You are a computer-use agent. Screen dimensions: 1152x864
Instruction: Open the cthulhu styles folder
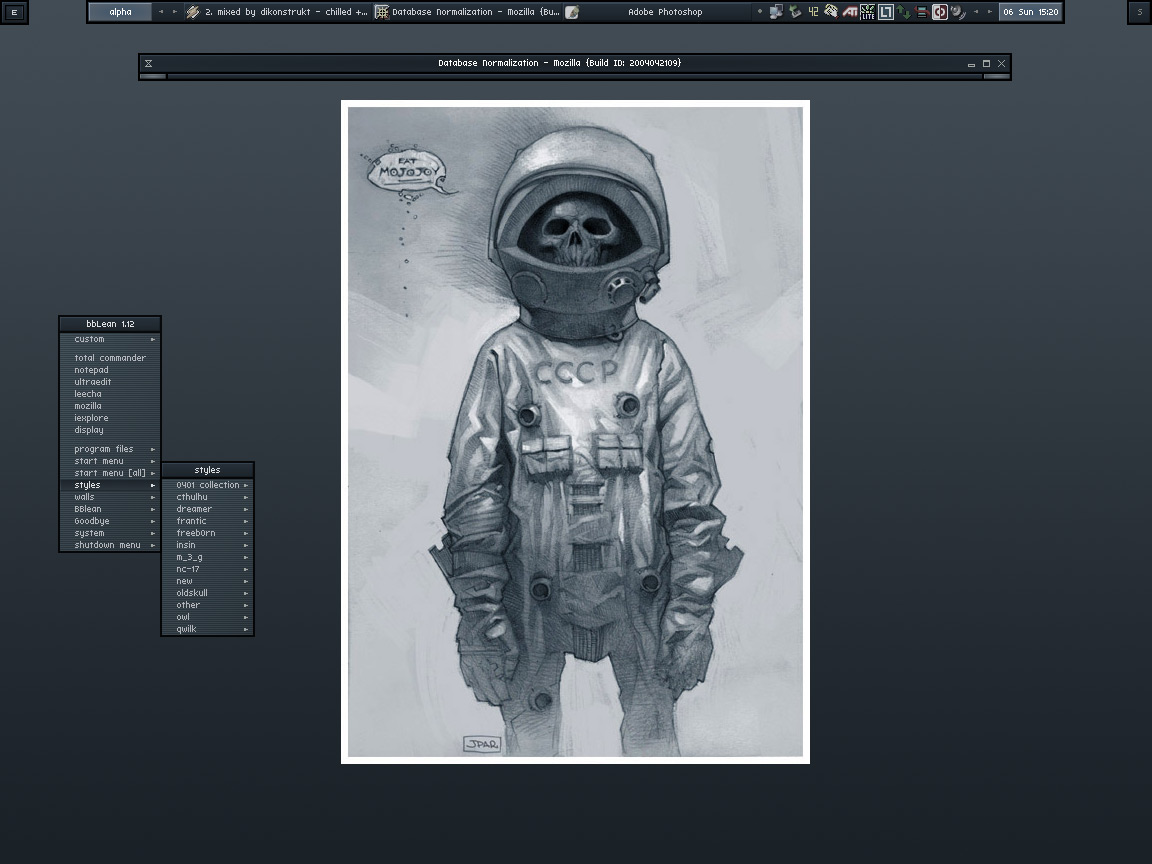208,497
